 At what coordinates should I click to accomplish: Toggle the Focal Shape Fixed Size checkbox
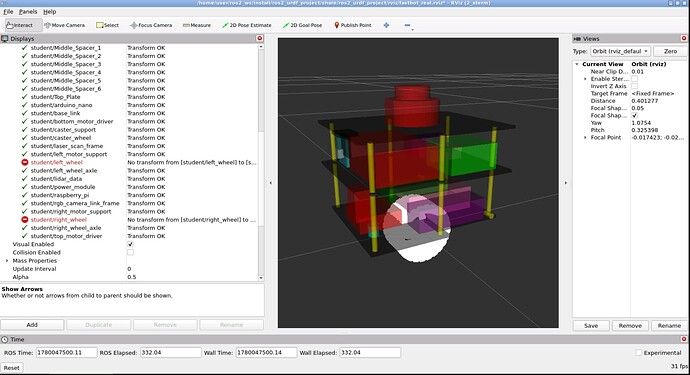coord(635,115)
